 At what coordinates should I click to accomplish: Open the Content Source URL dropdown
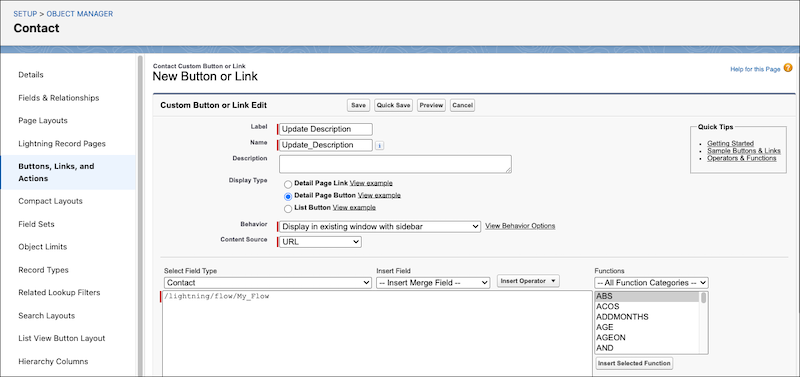320,242
